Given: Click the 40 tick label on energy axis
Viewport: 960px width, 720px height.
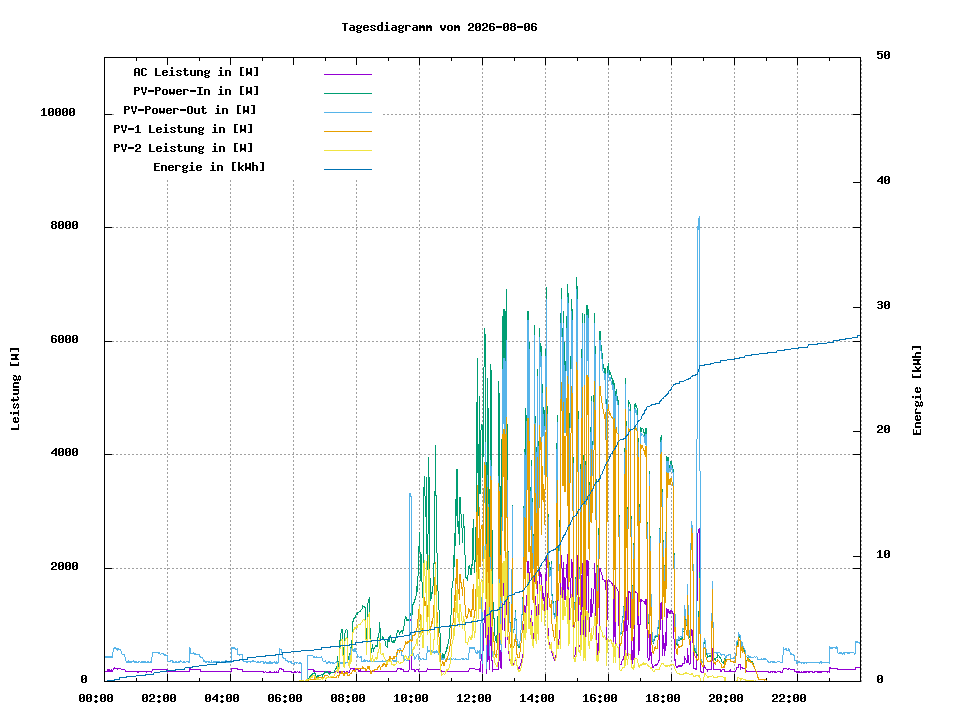Looking at the screenshot, I should (883, 180).
